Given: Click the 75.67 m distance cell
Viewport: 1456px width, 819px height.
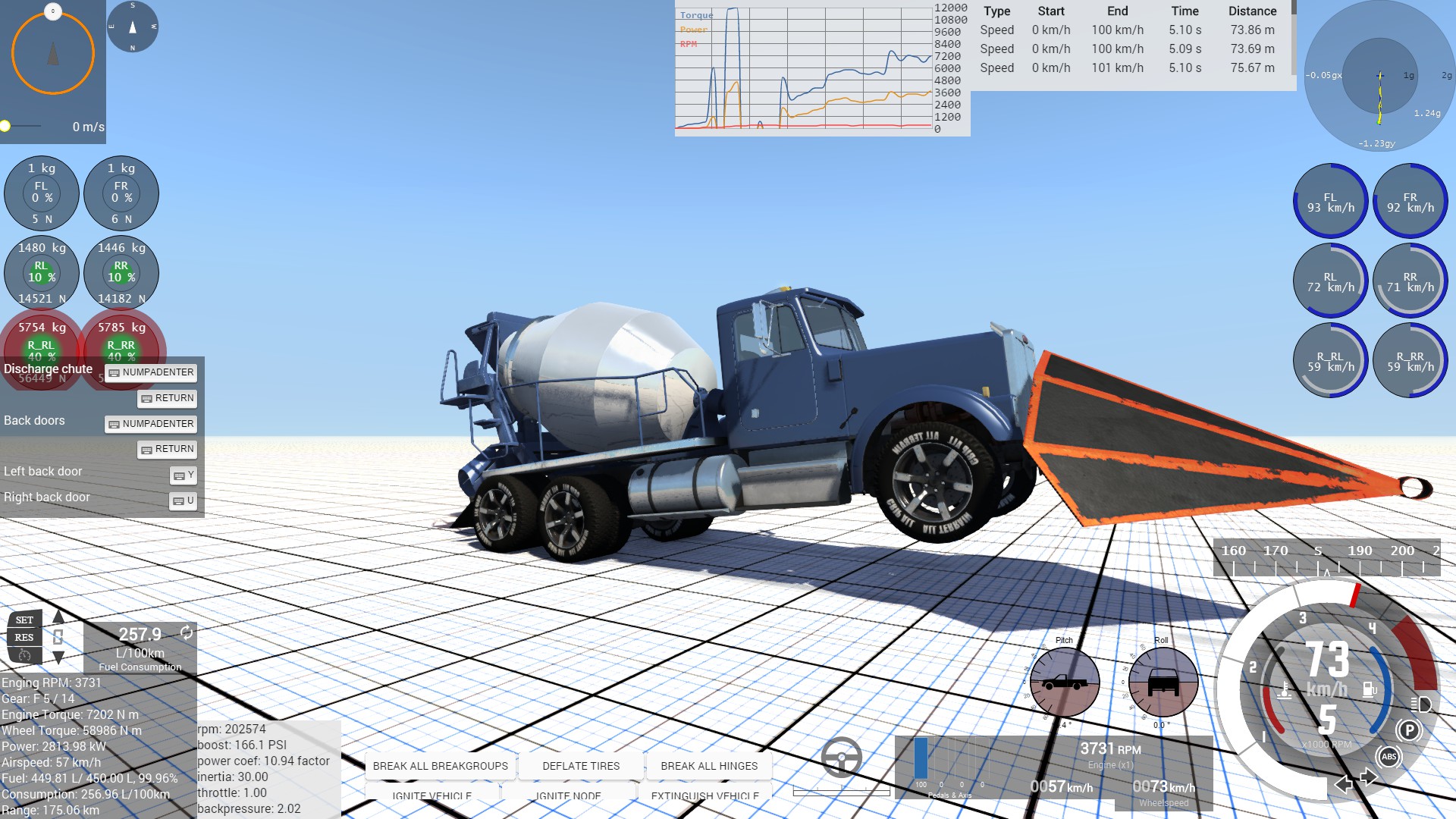Looking at the screenshot, I should tap(1252, 67).
